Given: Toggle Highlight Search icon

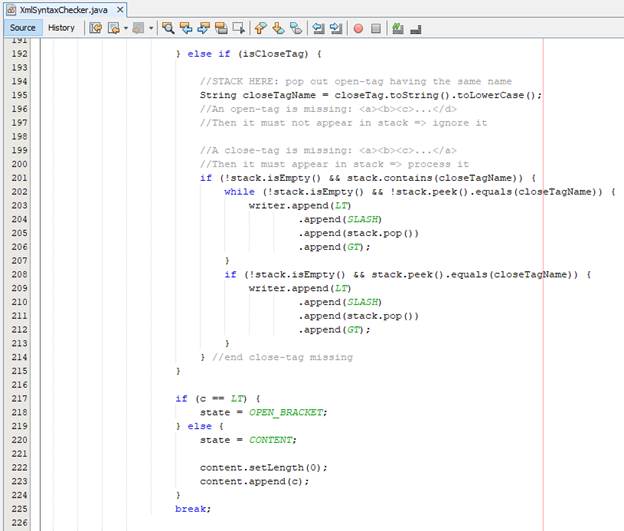Looking at the screenshot, I should 221,28.
